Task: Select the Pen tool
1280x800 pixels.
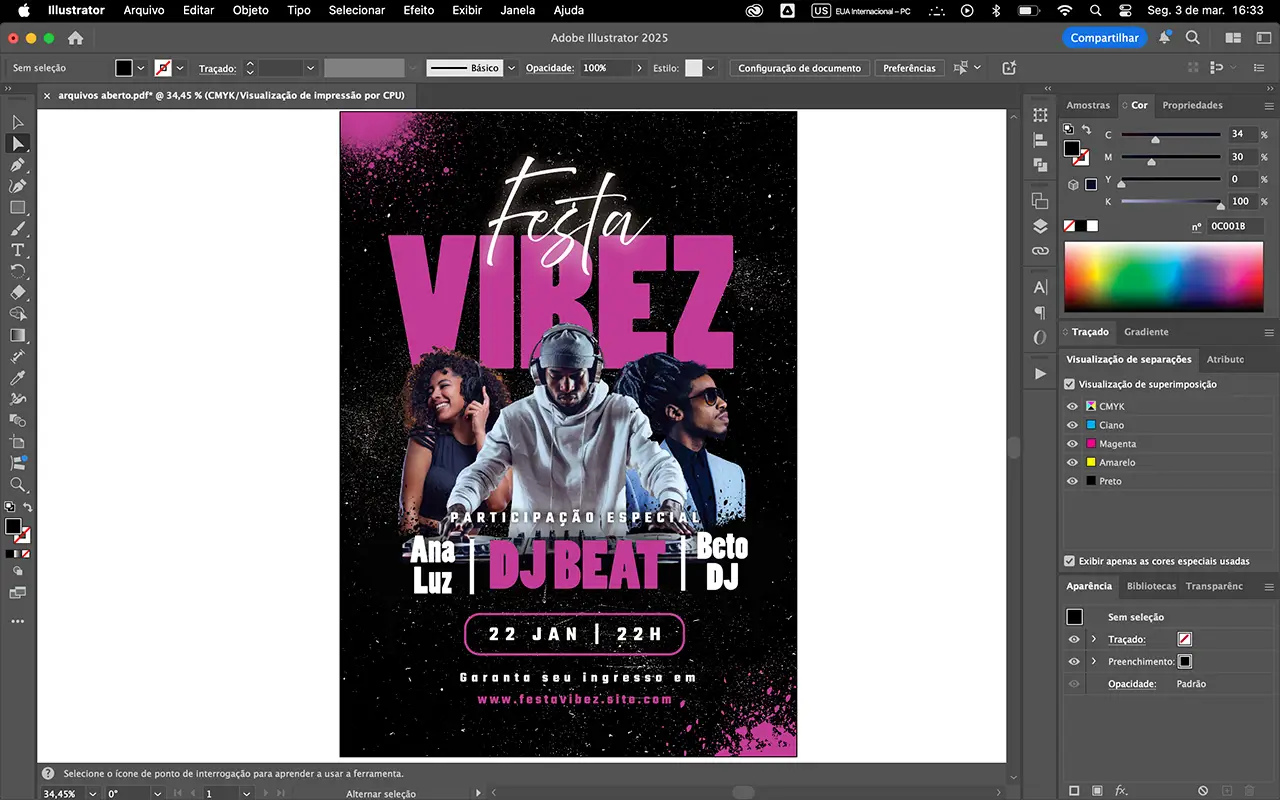Action: [x=17, y=165]
